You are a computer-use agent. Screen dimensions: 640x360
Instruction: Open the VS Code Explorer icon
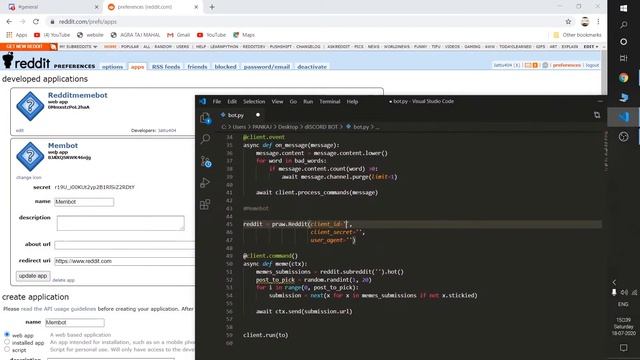click(205, 118)
